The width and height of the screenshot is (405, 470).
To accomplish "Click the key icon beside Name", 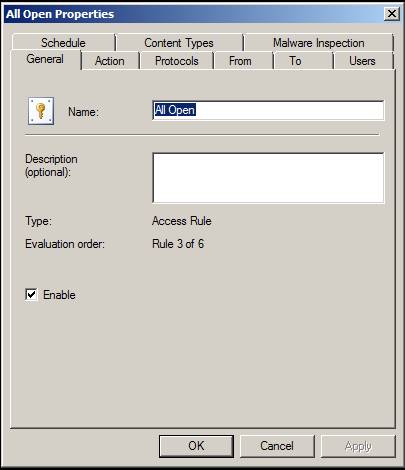I will click(x=41, y=111).
